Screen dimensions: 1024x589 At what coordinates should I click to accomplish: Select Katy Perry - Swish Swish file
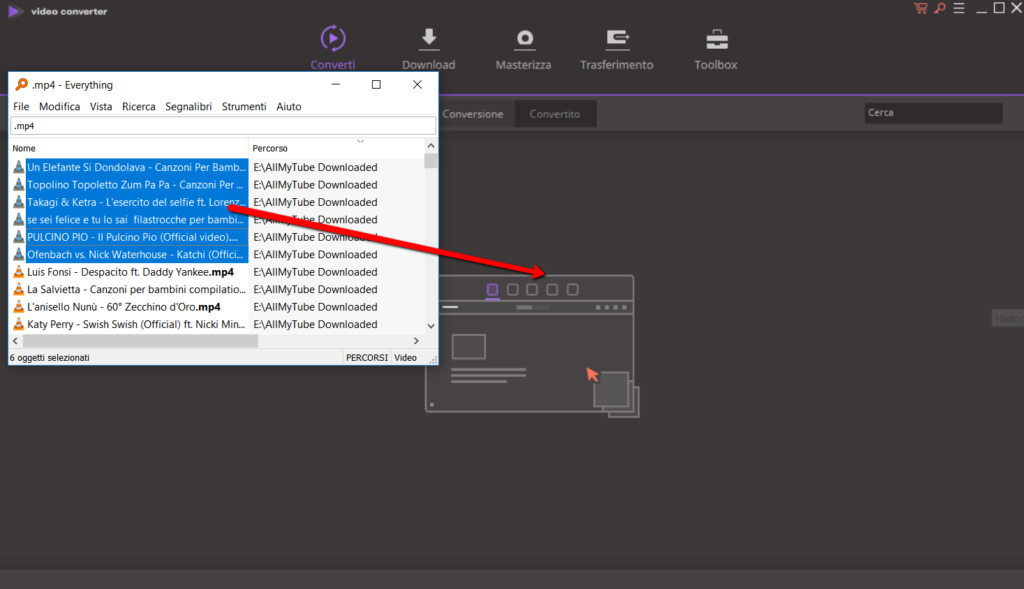pyautogui.click(x=136, y=324)
